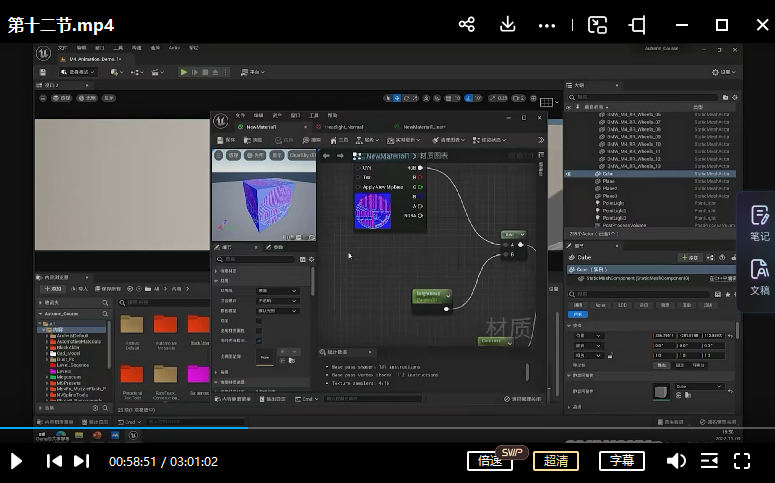Click the share icon in the title bar
Image resolution: width=775 pixels, height=483 pixels.
pyautogui.click(x=467, y=25)
